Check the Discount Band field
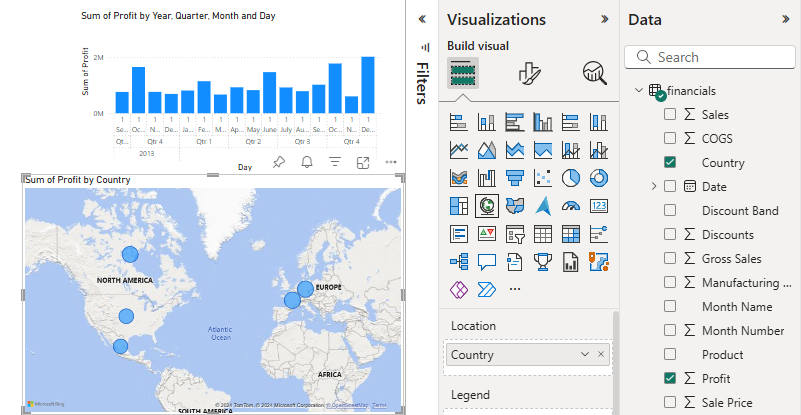801x415 pixels. coord(670,210)
